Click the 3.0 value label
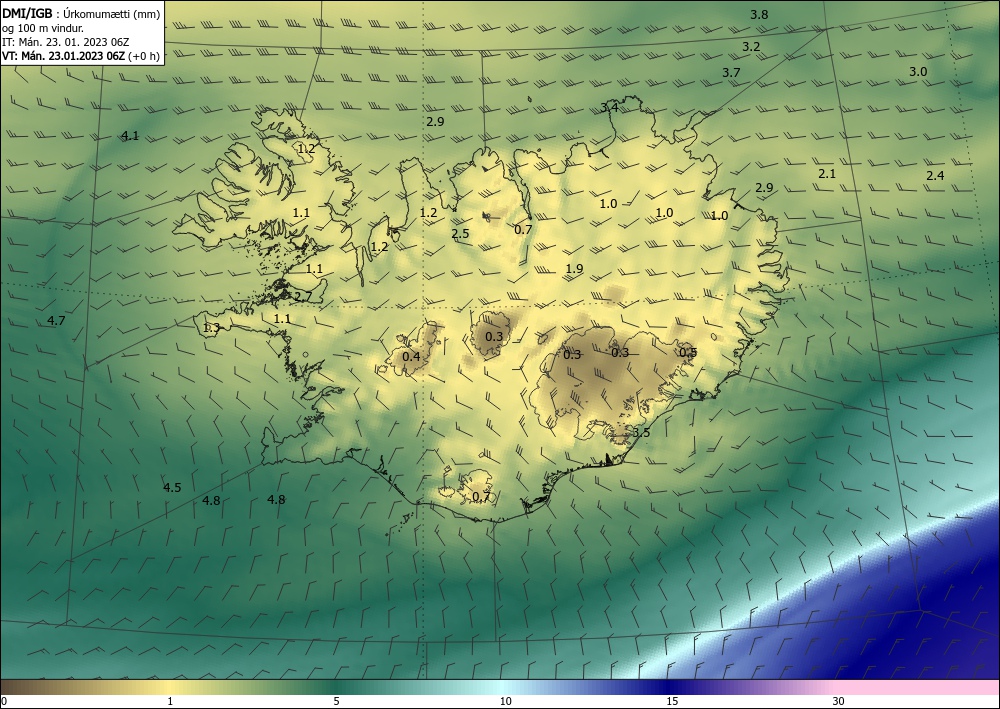The width and height of the screenshot is (1000, 709). point(918,72)
